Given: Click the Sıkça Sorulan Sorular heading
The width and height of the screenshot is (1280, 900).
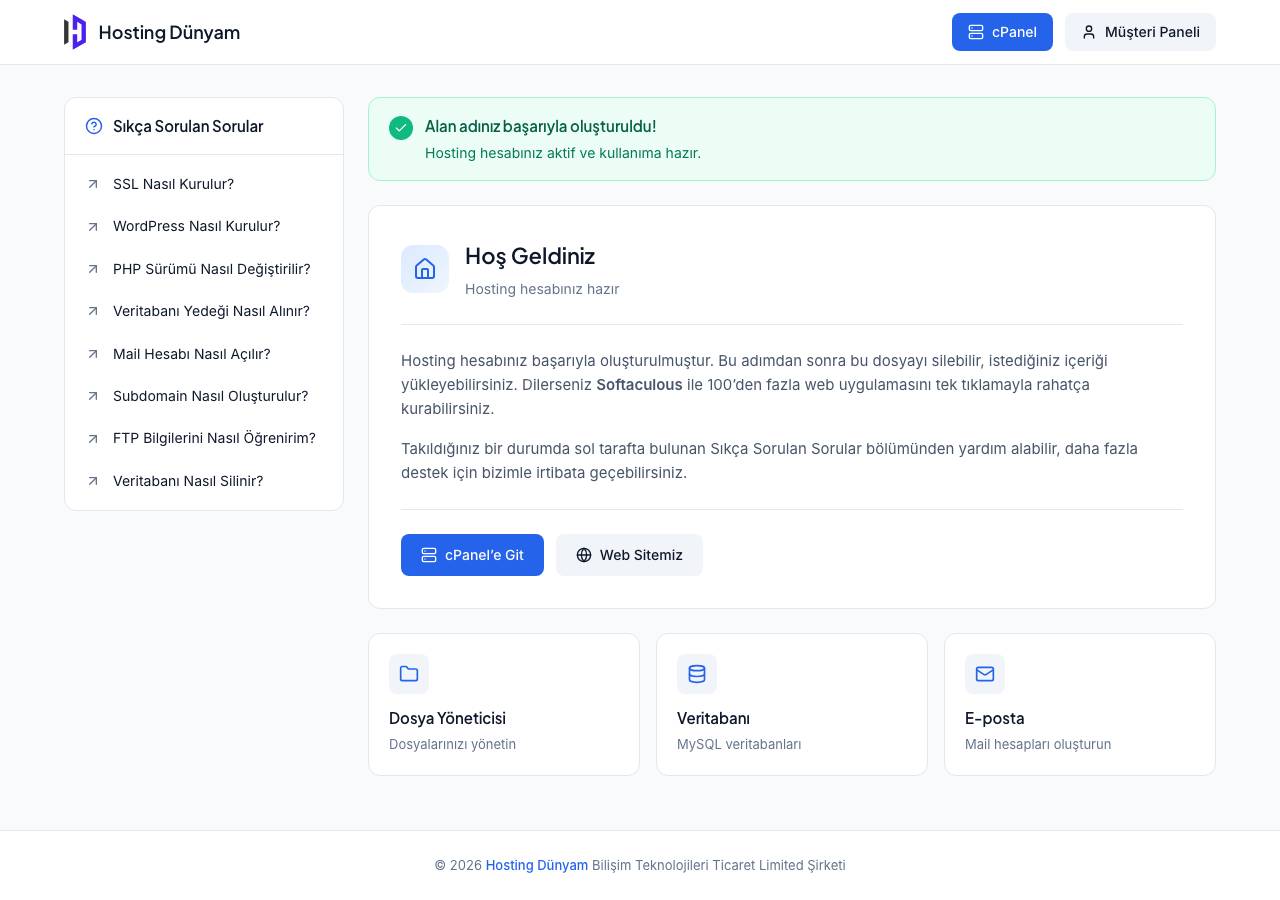Looking at the screenshot, I should point(188,126).
